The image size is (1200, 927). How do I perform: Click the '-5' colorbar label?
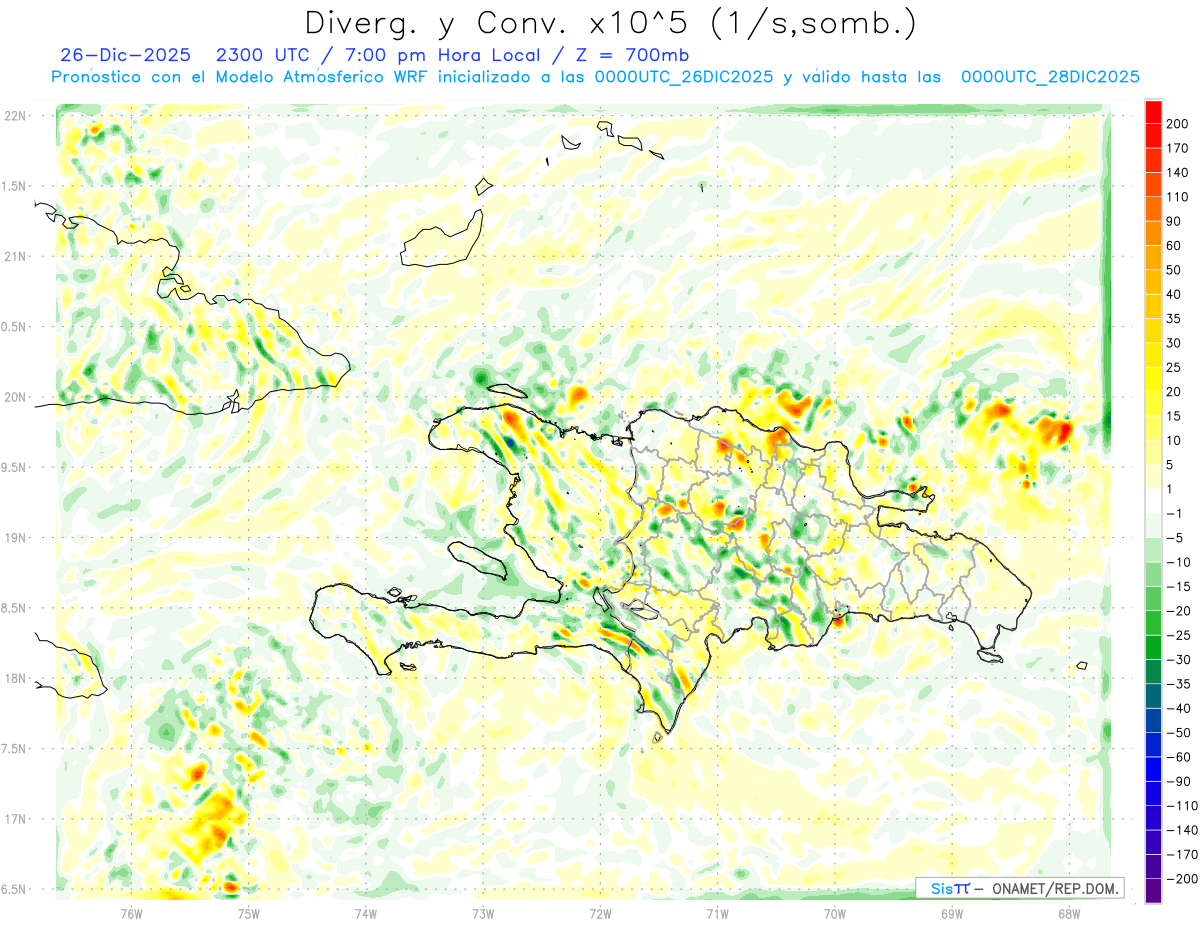coord(1175,538)
